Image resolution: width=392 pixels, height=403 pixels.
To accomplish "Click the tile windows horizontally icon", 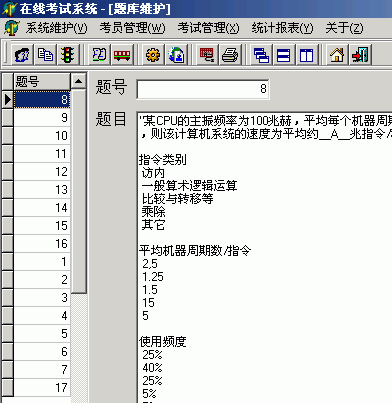I will pos(284,54).
